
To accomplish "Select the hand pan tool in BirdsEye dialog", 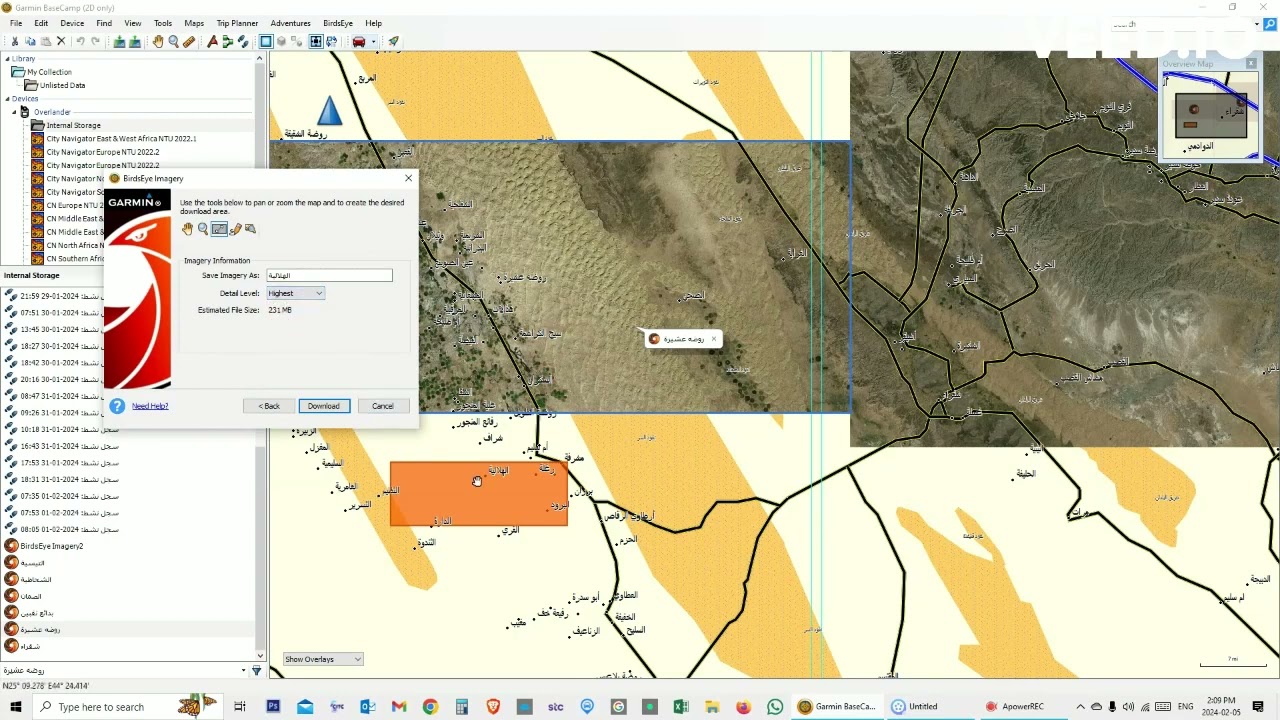I will pos(187,229).
